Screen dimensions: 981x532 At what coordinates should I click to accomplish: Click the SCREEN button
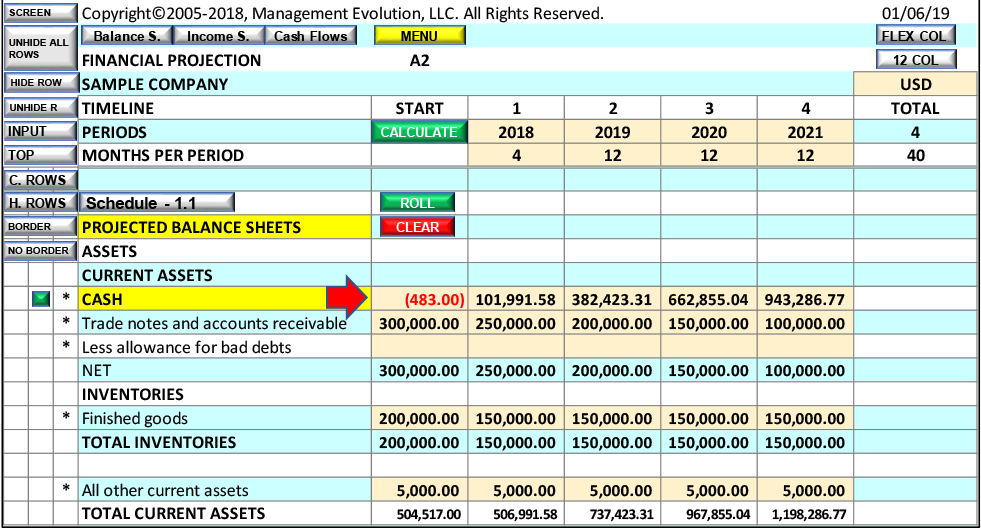pyautogui.click(x=41, y=13)
